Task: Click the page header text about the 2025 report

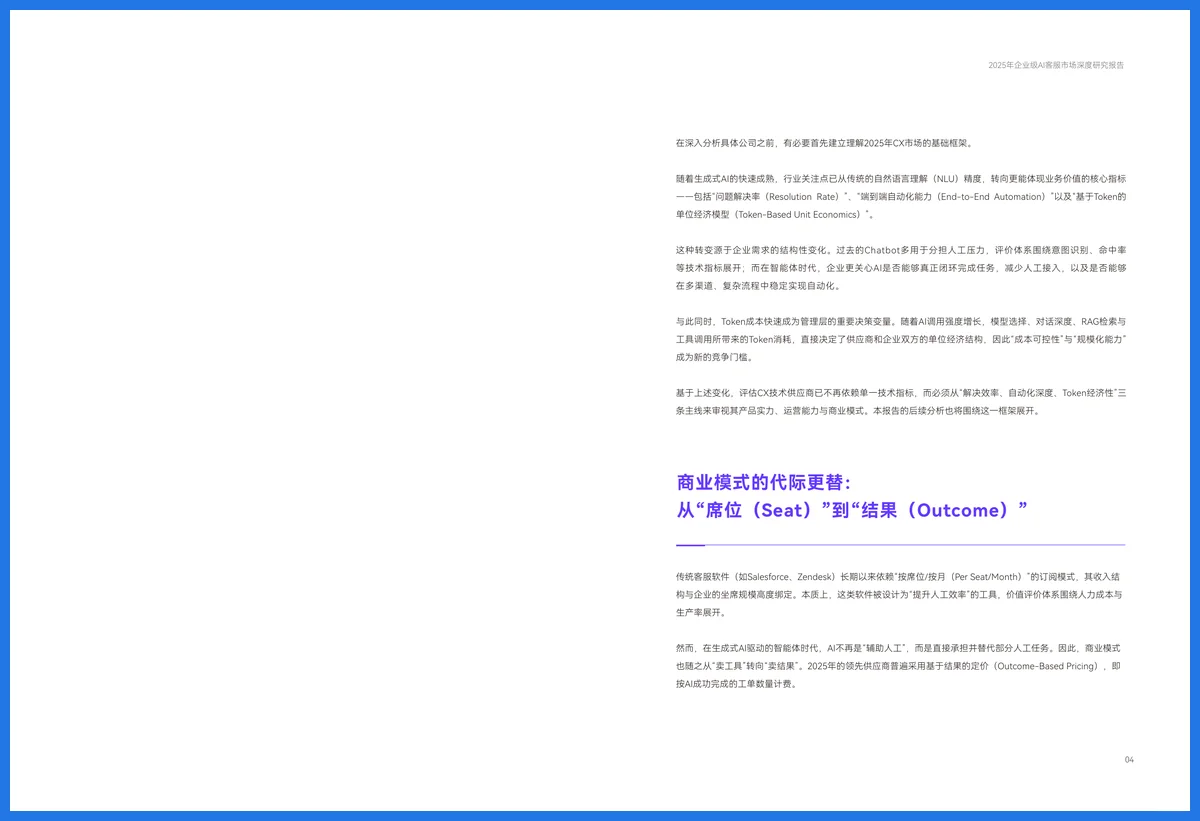Action: 1056,65
